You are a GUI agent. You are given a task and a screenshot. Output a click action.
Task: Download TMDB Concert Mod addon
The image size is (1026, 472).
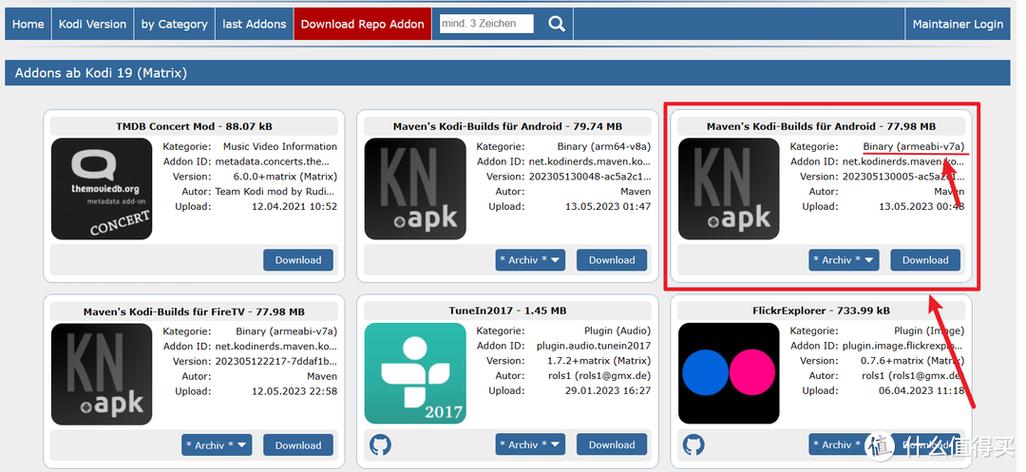point(298,260)
